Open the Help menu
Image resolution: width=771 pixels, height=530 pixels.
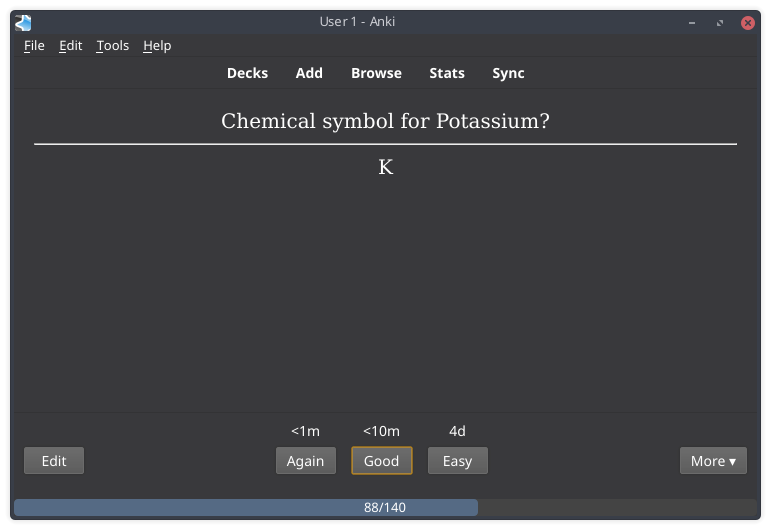pyautogui.click(x=157, y=46)
